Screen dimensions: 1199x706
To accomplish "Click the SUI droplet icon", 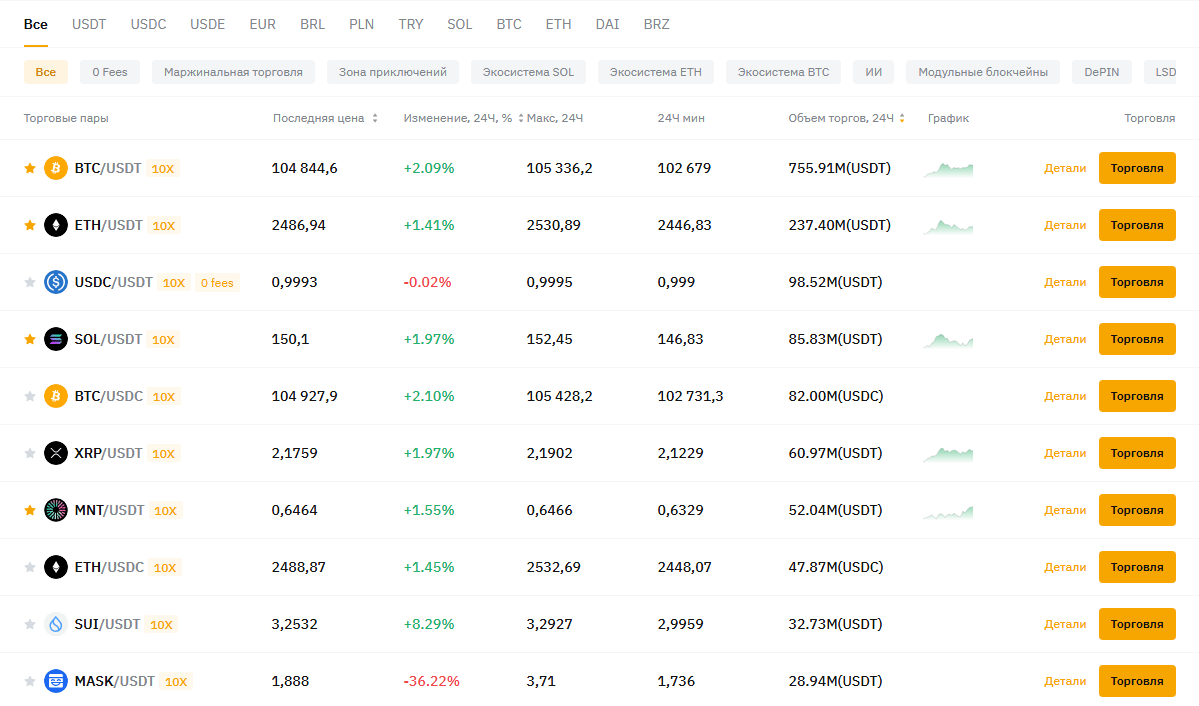I will tap(56, 624).
